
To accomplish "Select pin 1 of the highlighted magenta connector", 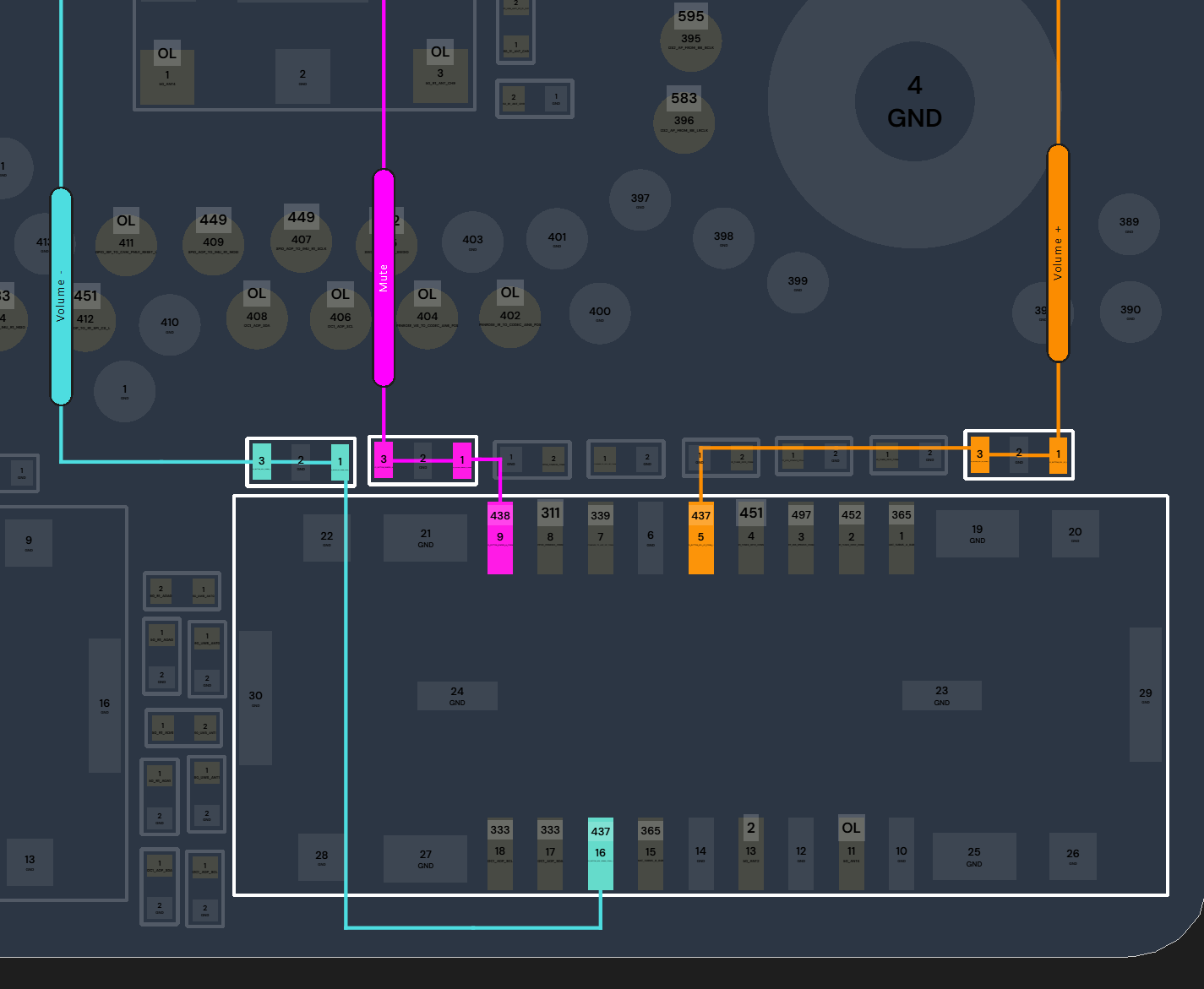I will click(463, 462).
